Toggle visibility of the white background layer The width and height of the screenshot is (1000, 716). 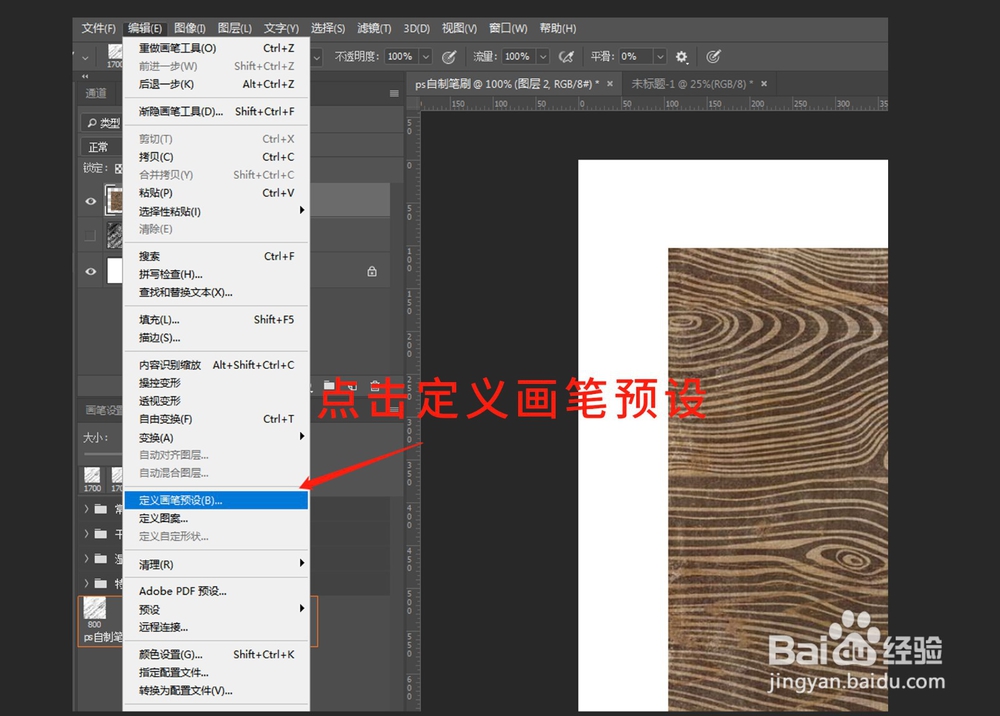tap(92, 270)
